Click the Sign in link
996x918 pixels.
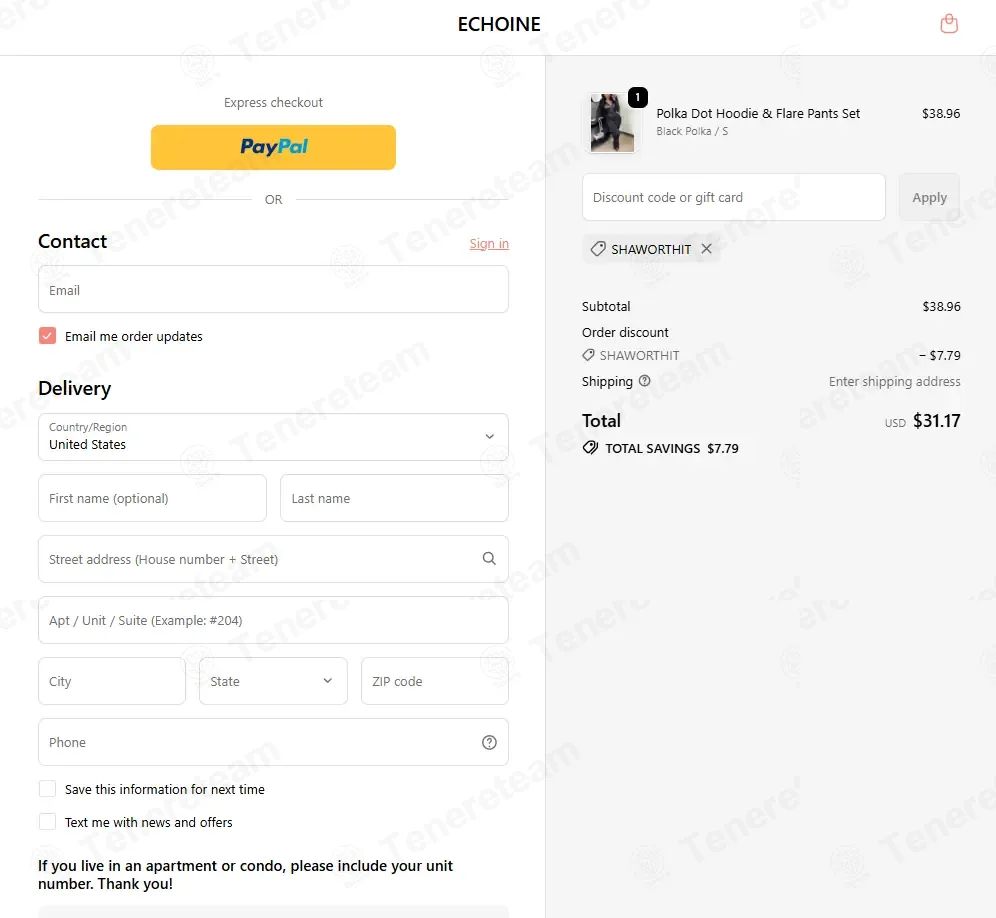489,243
